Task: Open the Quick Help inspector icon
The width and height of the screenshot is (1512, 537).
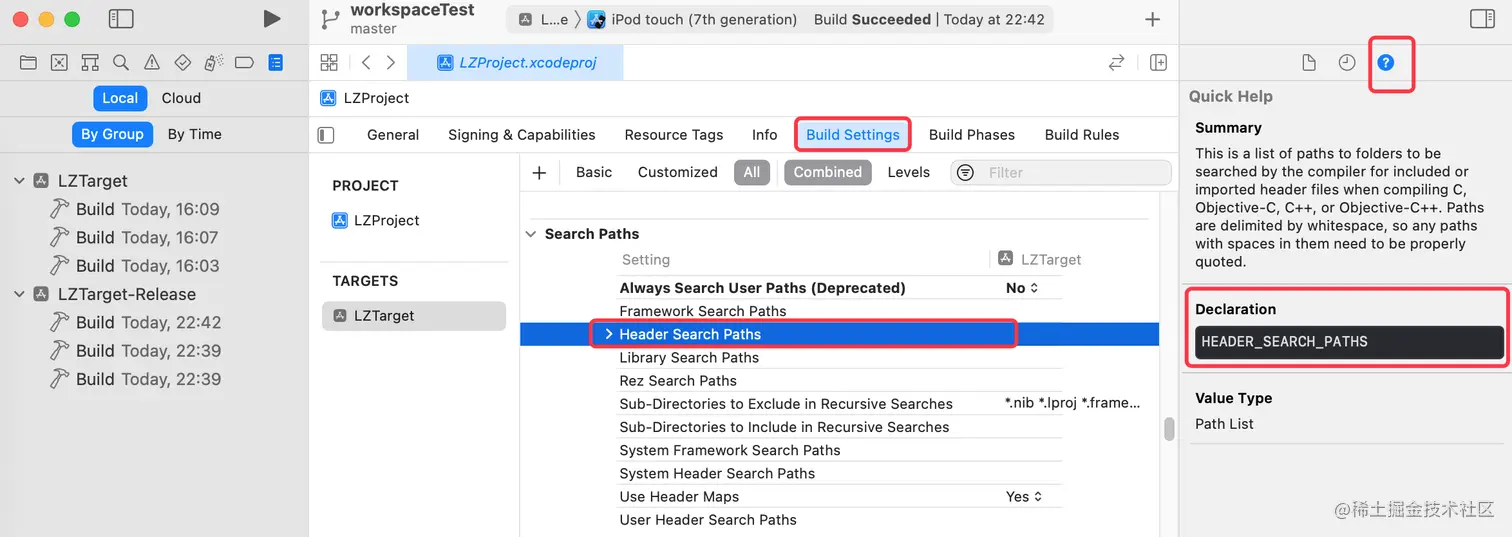Action: point(1385,63)
